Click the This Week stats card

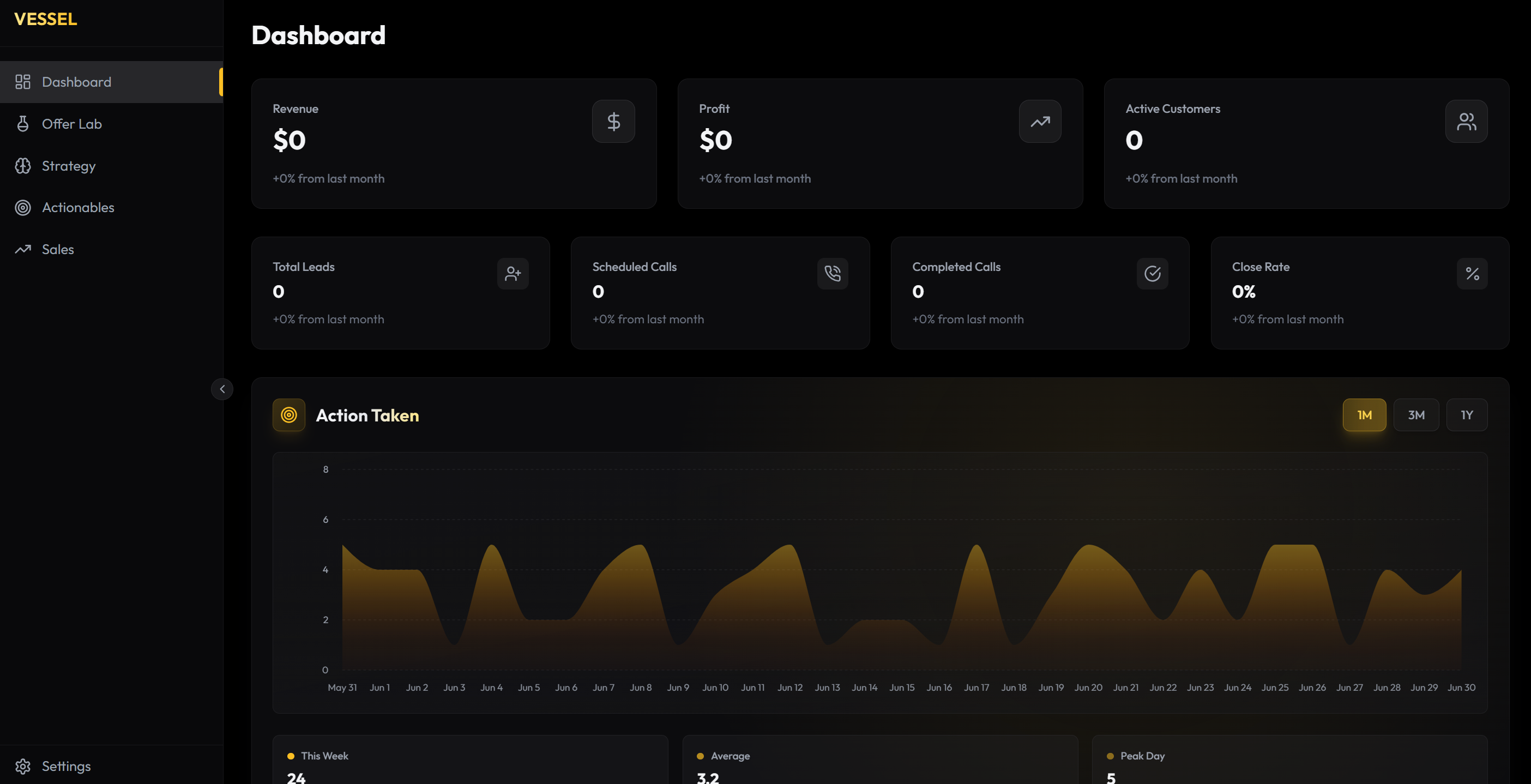click(469, 764)
